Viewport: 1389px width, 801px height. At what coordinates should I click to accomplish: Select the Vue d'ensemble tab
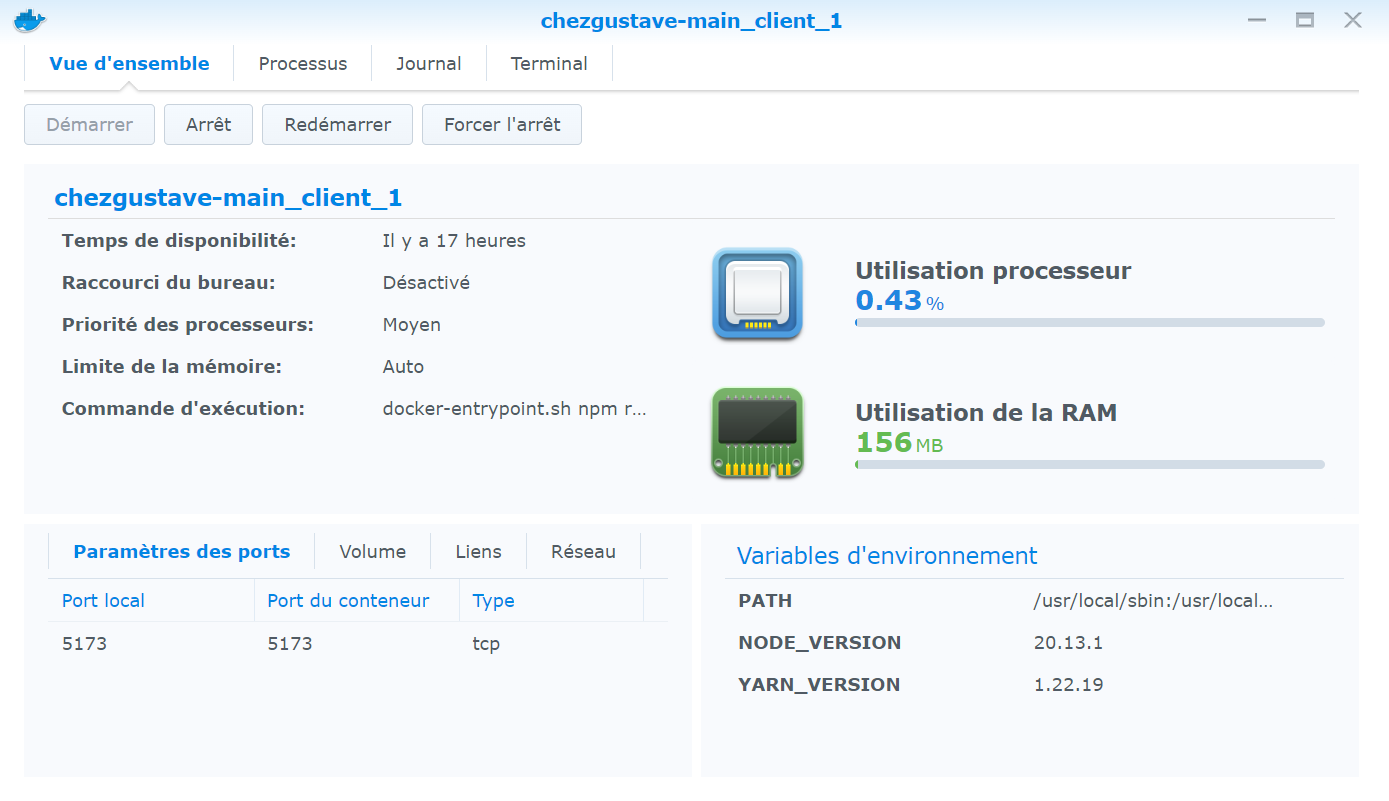pyautogui.click(x=129, y=64)
